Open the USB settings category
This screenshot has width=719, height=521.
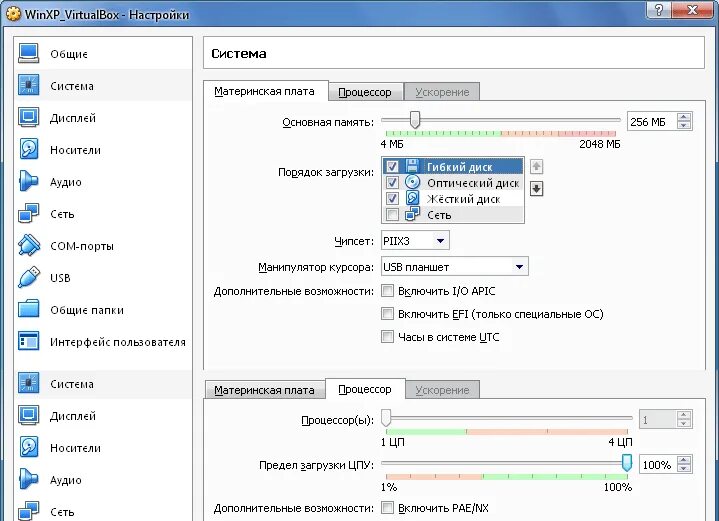pos(103,278)
